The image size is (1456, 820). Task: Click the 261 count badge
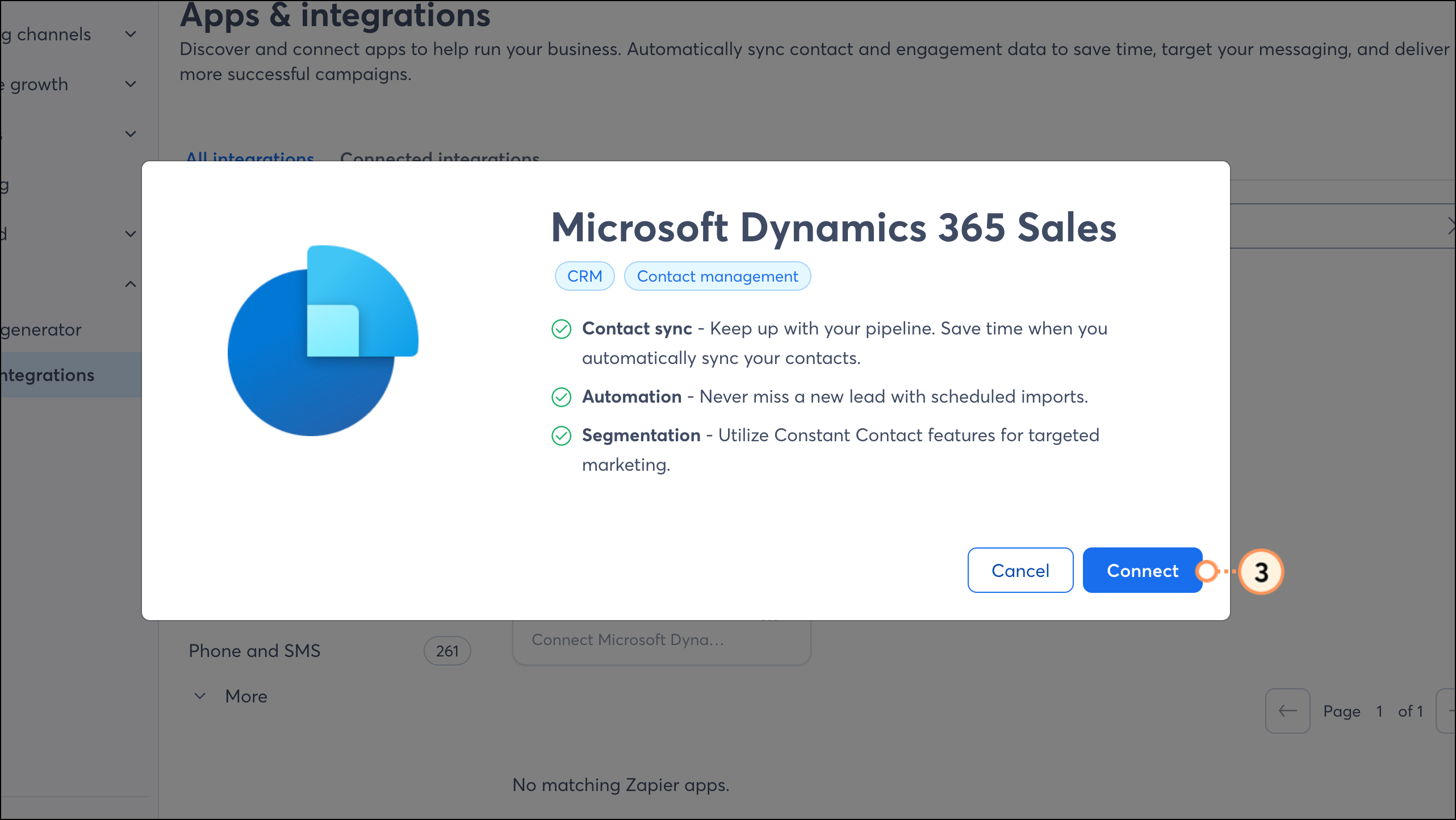447,651
